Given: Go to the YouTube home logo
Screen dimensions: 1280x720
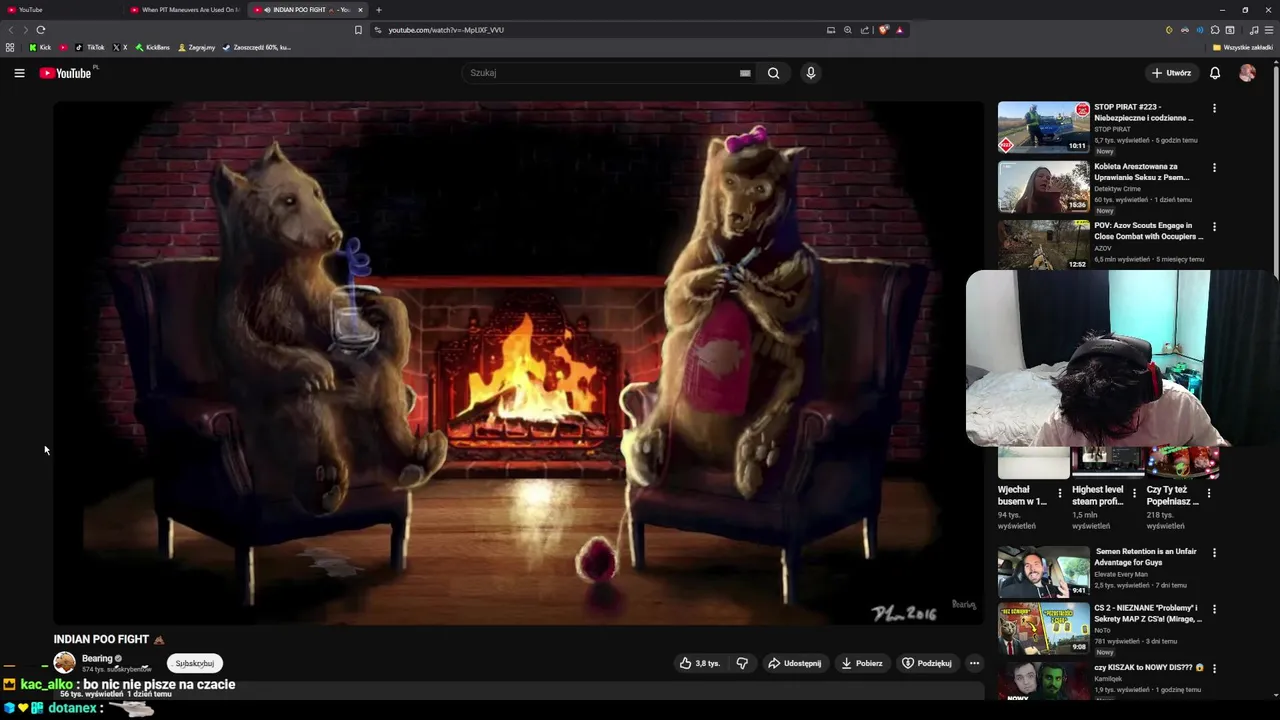Looking at the screenshot, I should 65,73.
